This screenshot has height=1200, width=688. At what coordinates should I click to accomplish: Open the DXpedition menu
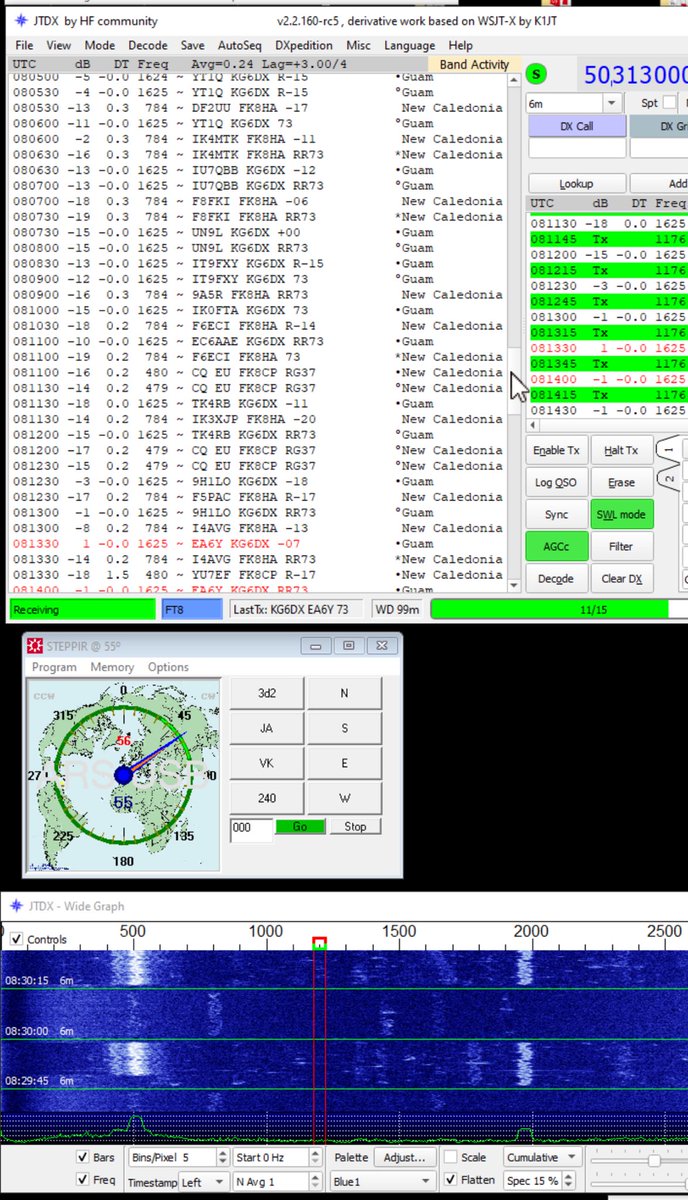(305, 45)
